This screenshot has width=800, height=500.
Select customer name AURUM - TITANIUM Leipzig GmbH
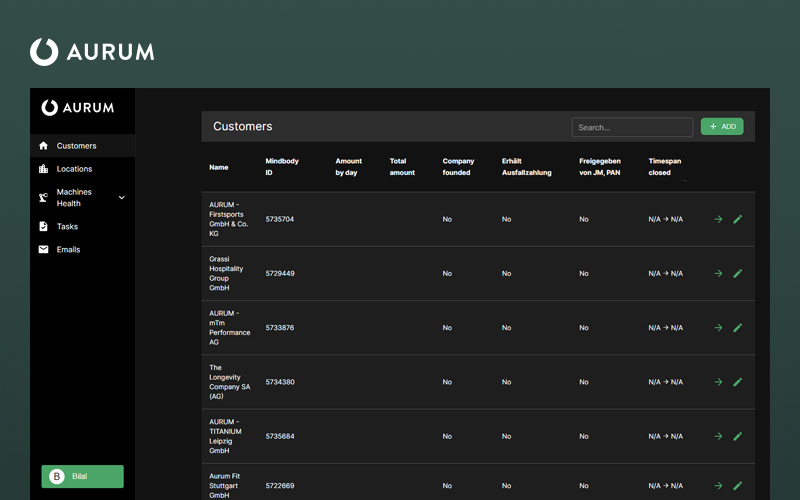(x=225, y=436)
